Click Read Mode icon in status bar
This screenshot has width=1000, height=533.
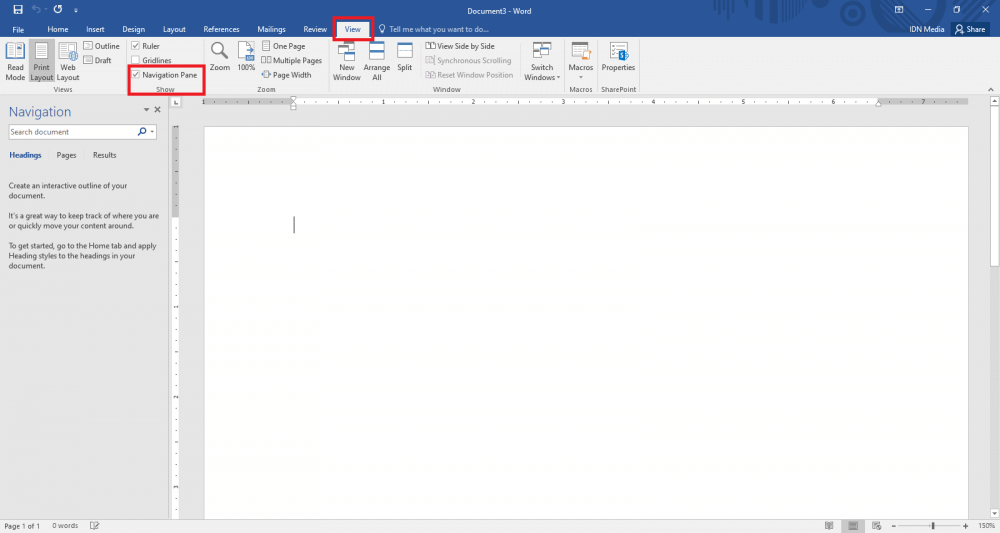(x=828, y=526)
